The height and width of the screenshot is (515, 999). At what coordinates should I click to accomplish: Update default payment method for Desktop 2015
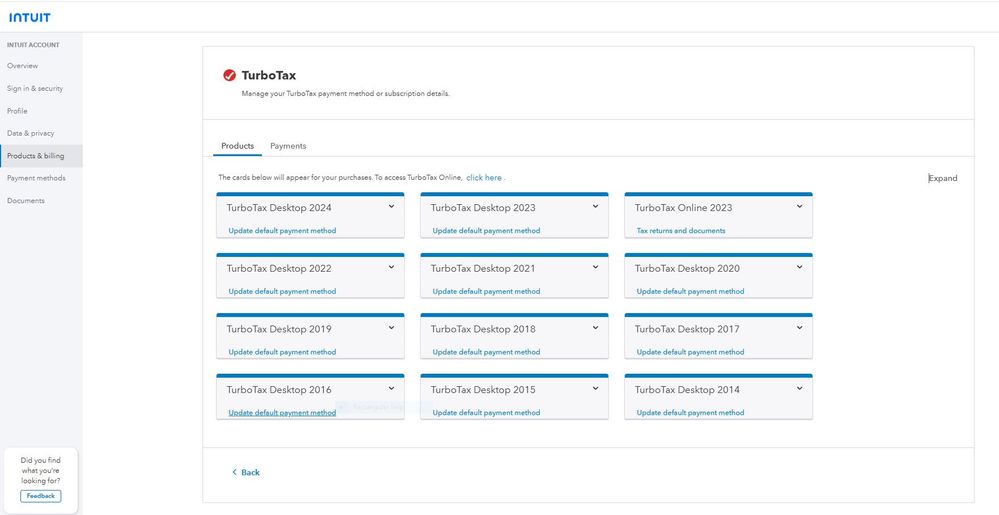point(486,412)
